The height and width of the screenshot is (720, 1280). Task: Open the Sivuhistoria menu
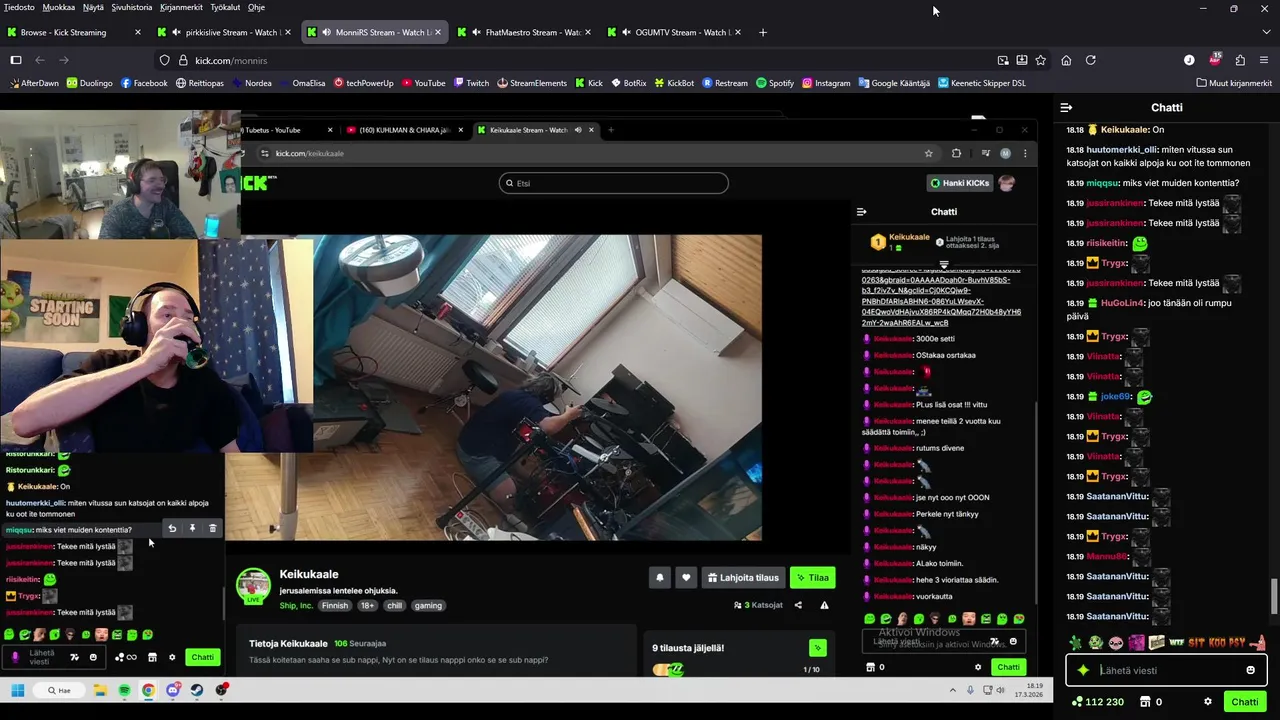(x=132, y=7)
